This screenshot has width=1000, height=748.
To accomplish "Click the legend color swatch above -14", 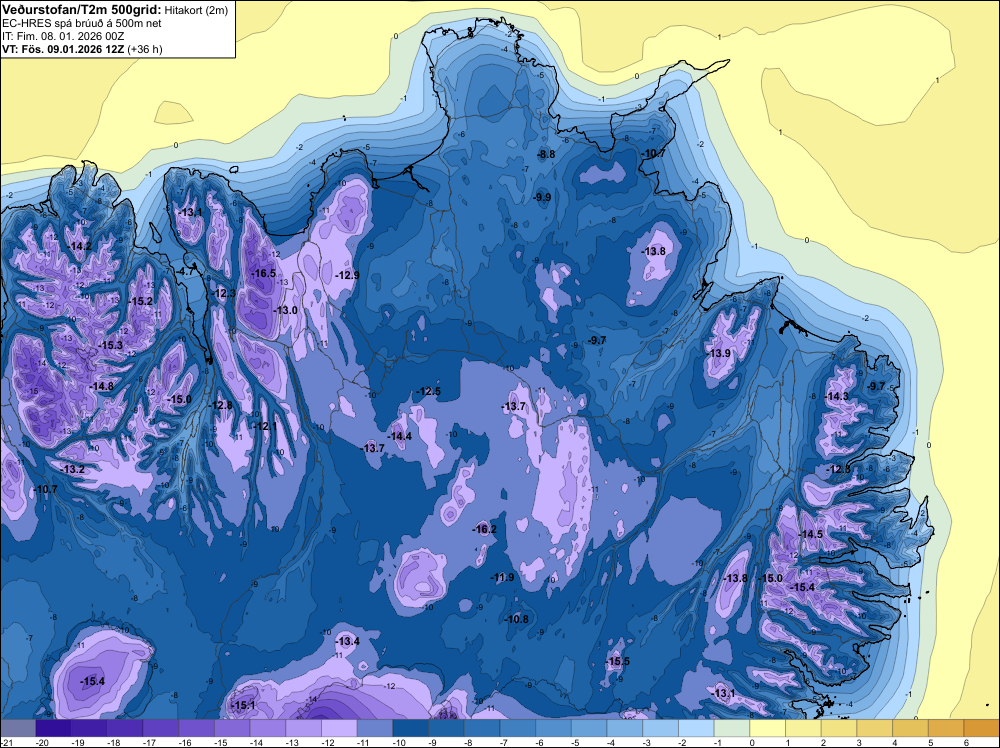I will click(267, 728).
